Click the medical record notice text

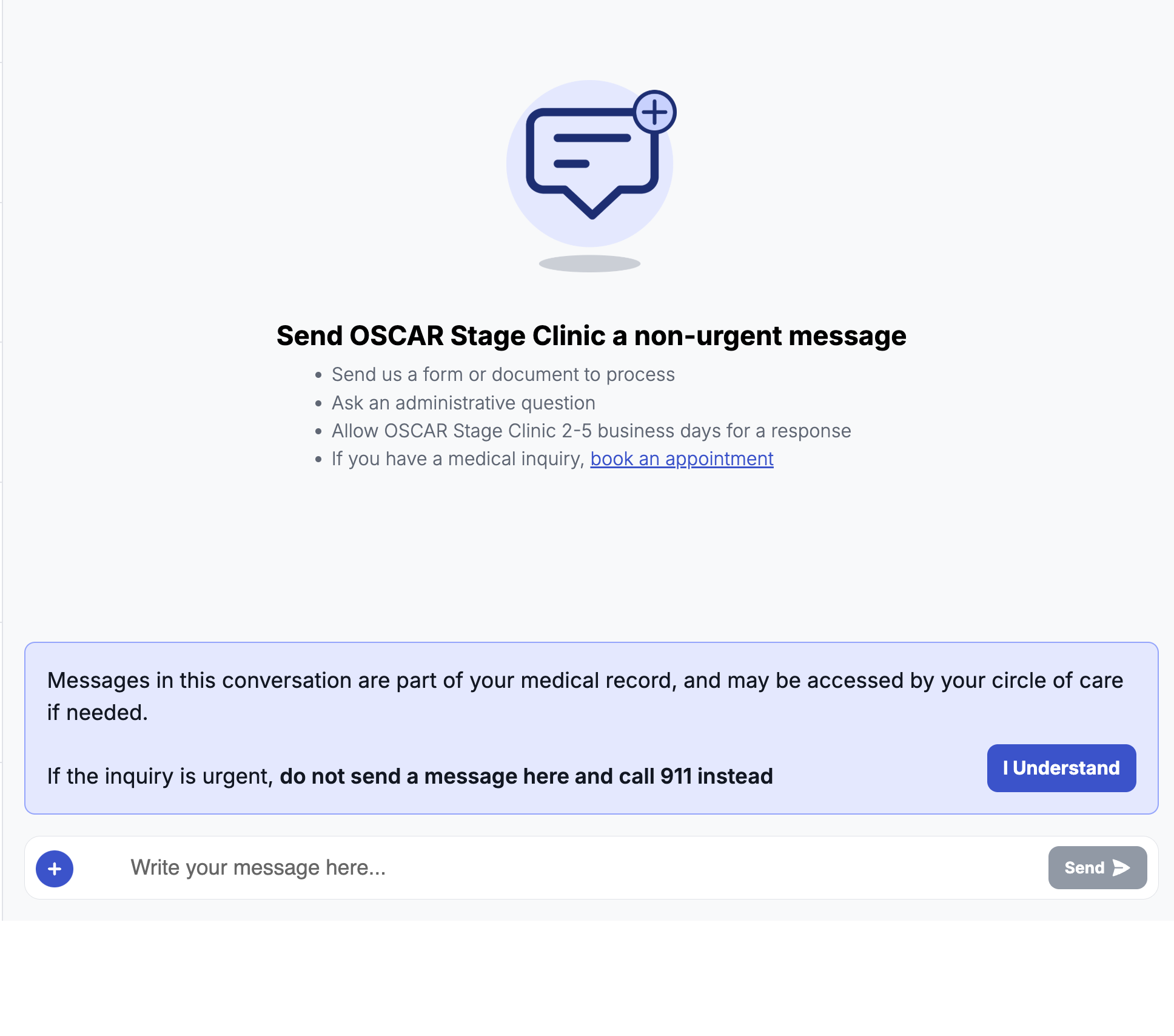[x=585, y=681]
